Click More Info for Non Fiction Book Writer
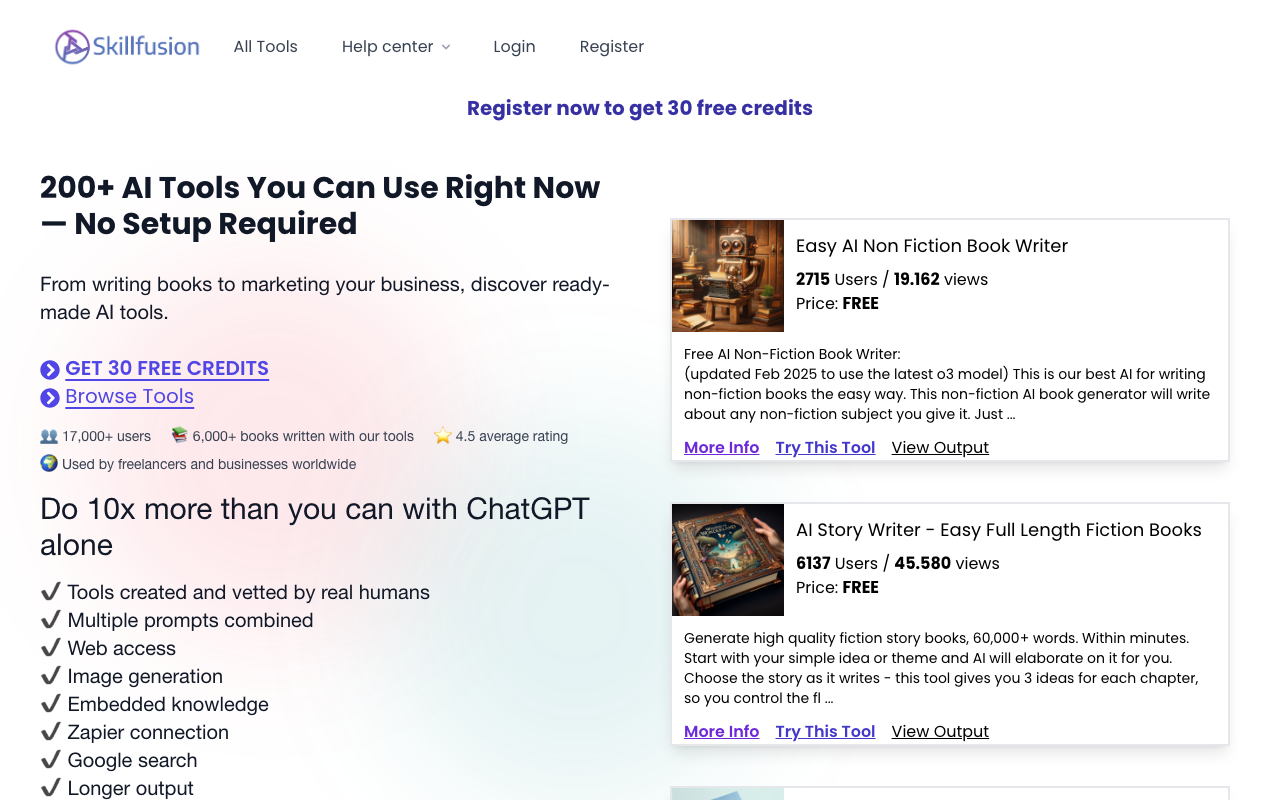This screenshot has width=1280, height=800. pos(721,448)
